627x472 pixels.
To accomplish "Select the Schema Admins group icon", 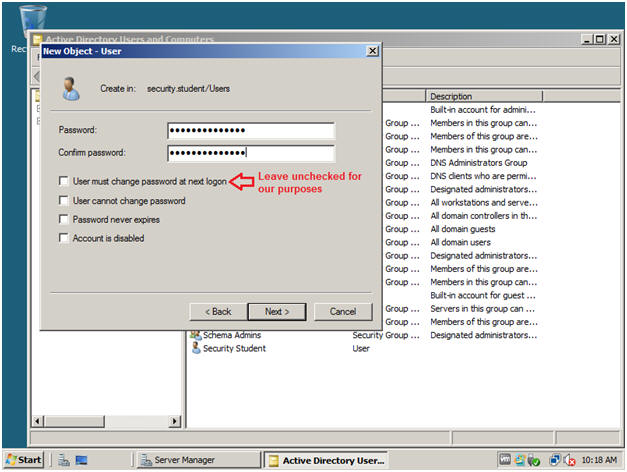I will click(x=196, y=335).
